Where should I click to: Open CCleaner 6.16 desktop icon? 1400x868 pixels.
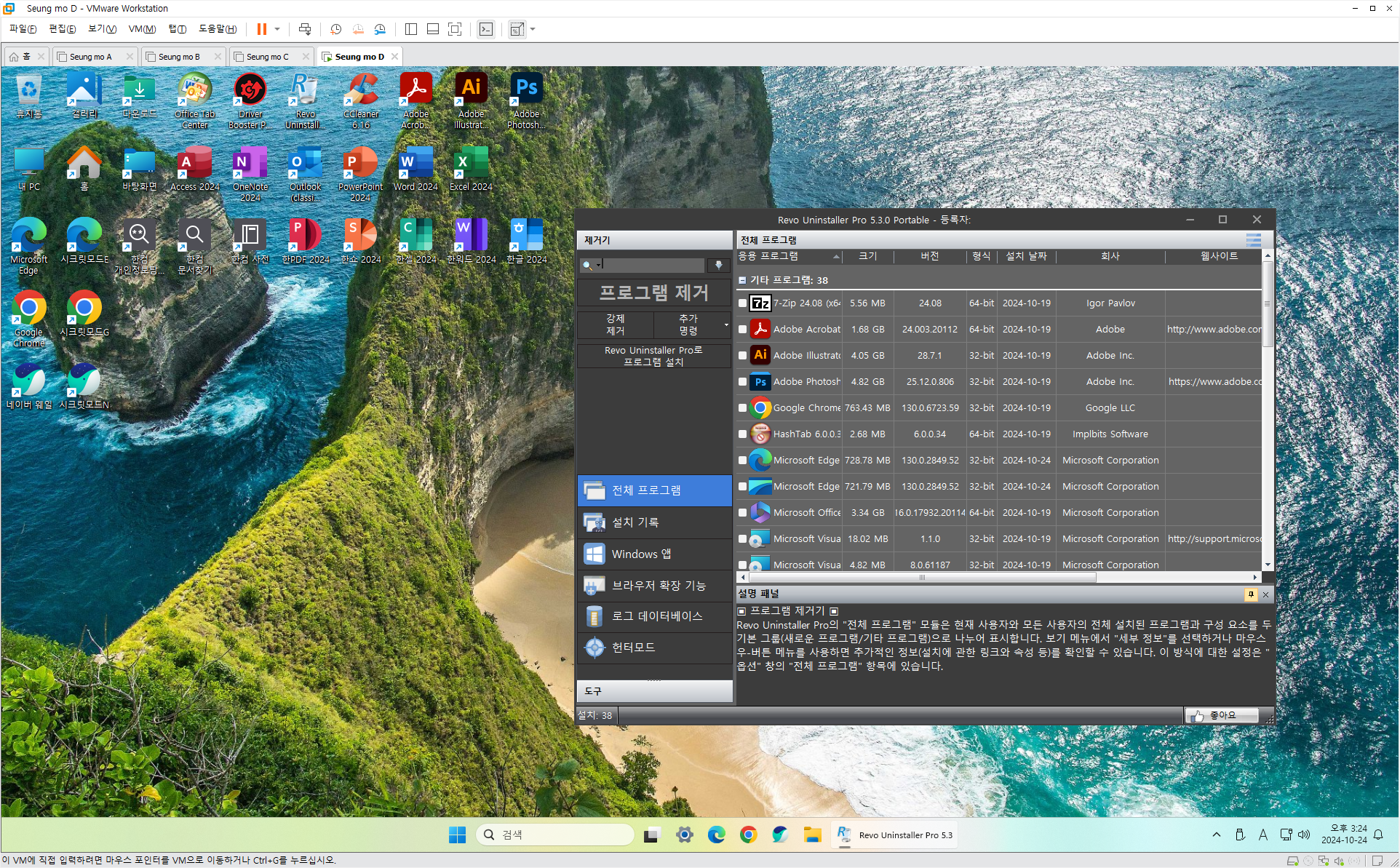click(361, 100)
